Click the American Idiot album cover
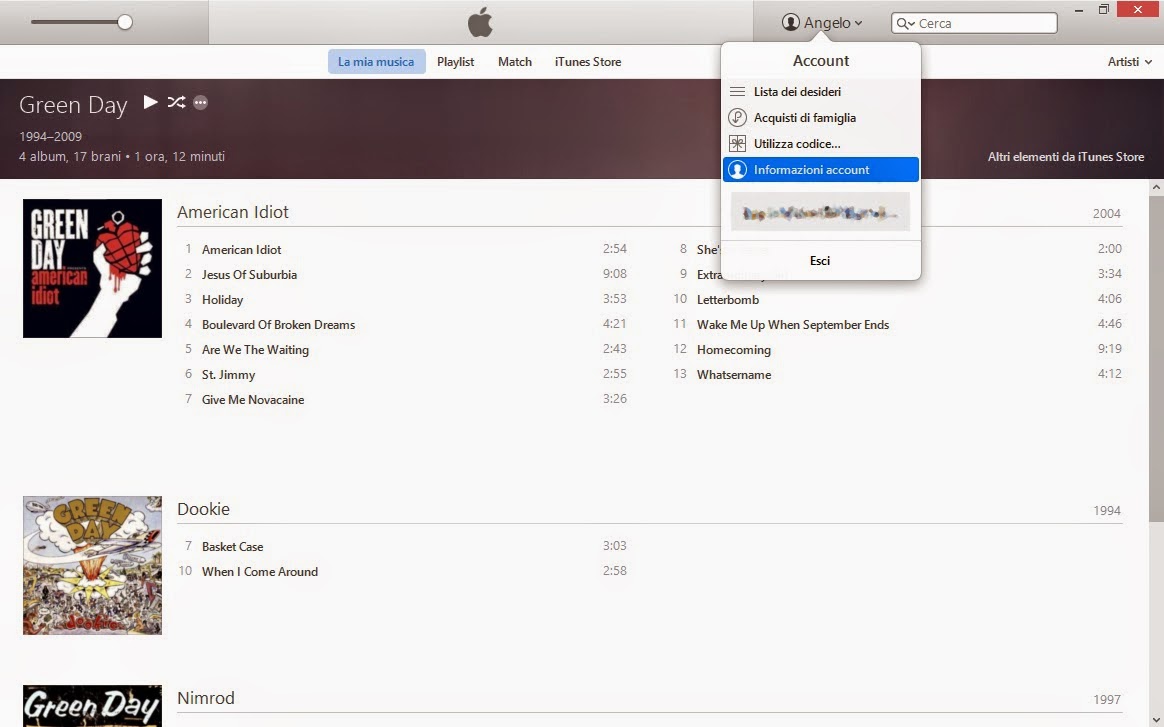Image resolution: width=1164 pixels, height=727 pixels. click(92, 268)
